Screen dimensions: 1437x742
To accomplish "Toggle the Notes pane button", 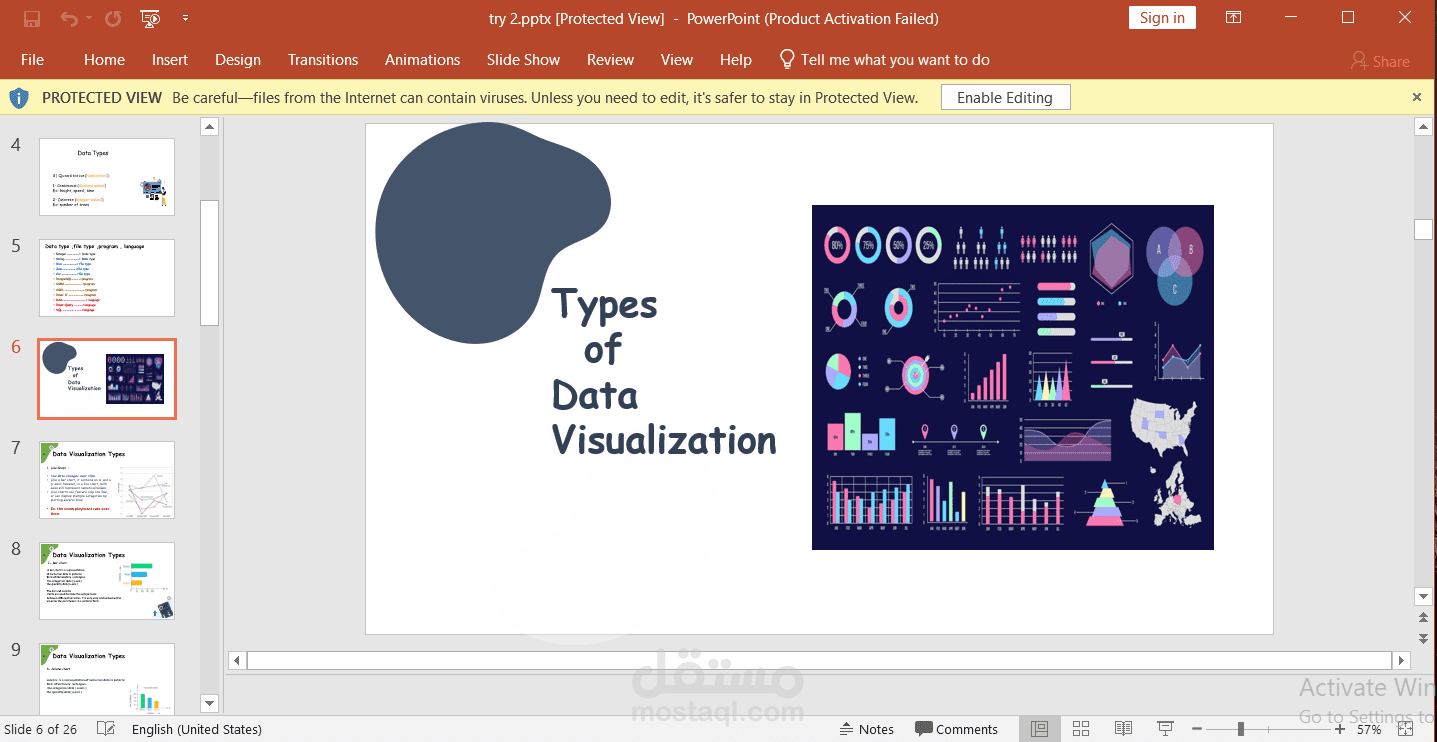I will tap(867, 729).
